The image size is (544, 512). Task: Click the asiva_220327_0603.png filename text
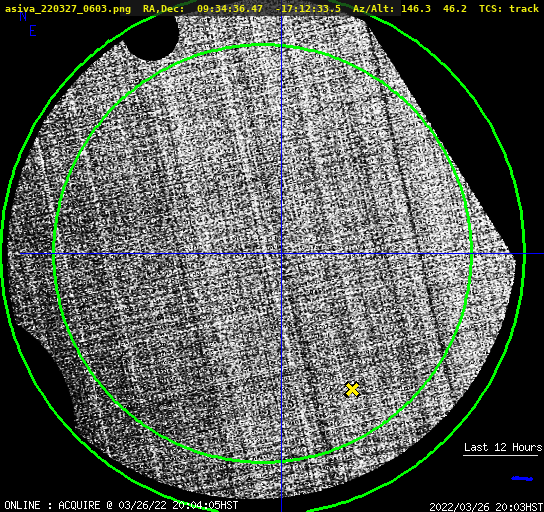pyautogui.click(x=68, y=8)
